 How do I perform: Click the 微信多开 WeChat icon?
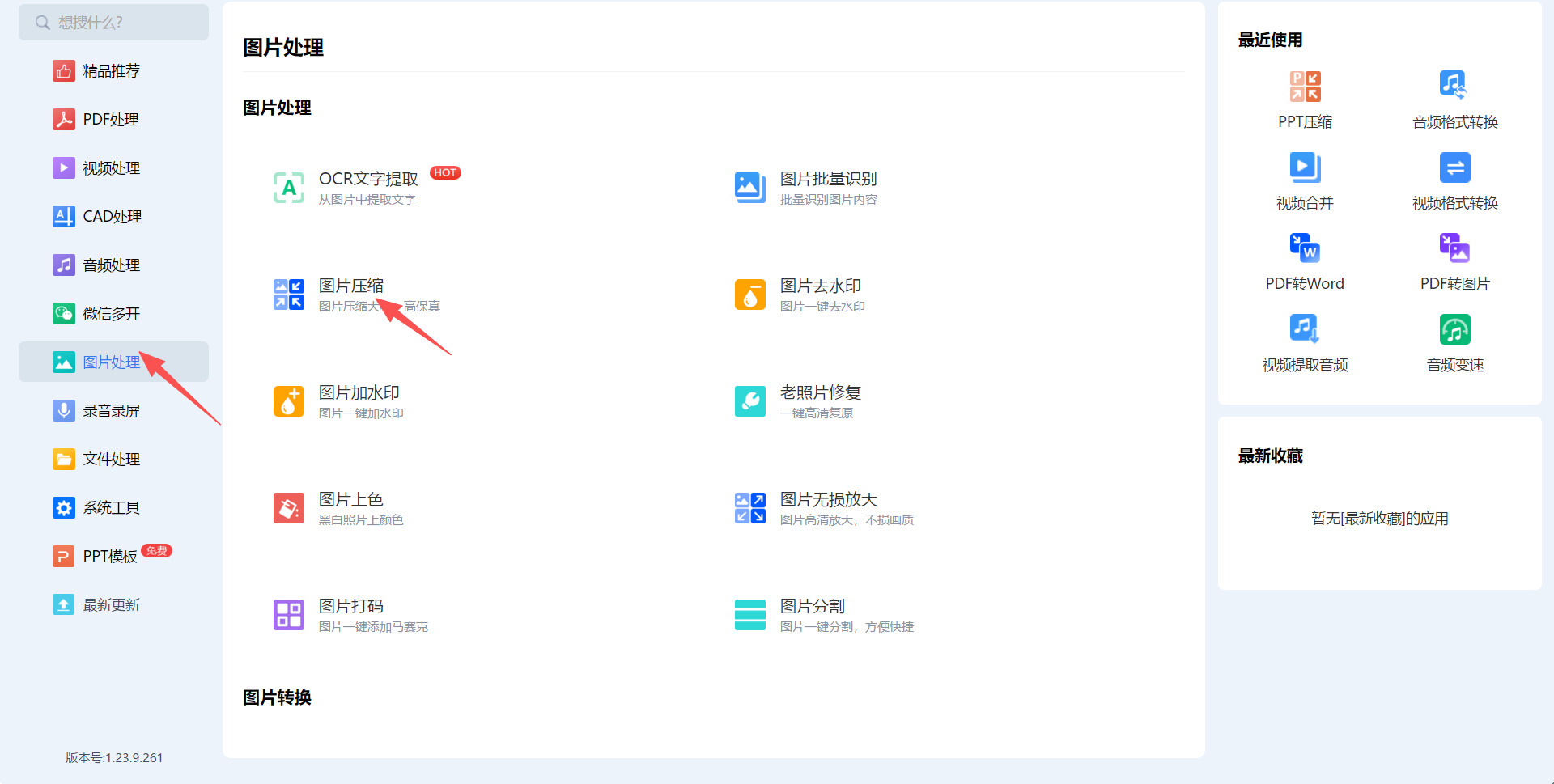64,314
